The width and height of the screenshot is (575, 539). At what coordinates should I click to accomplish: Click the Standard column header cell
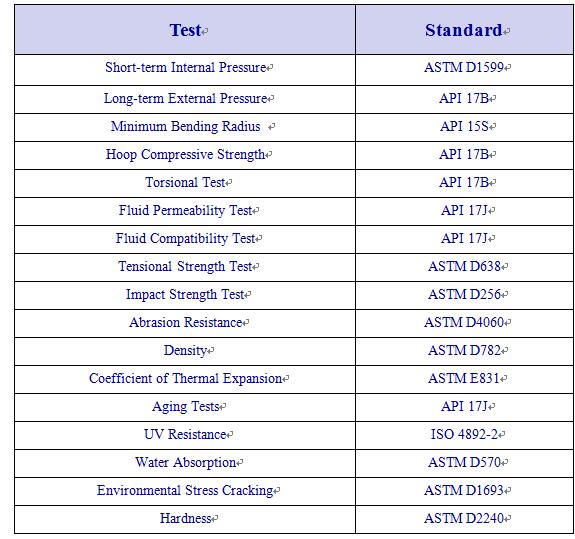[x=464, y=30]
